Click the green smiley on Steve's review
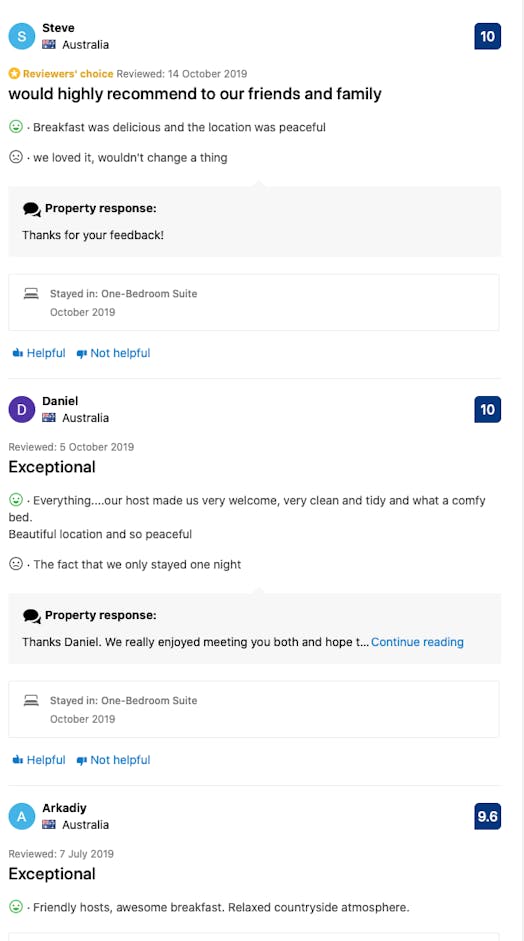This screenshot has height=941, width=524. [16, 127]
